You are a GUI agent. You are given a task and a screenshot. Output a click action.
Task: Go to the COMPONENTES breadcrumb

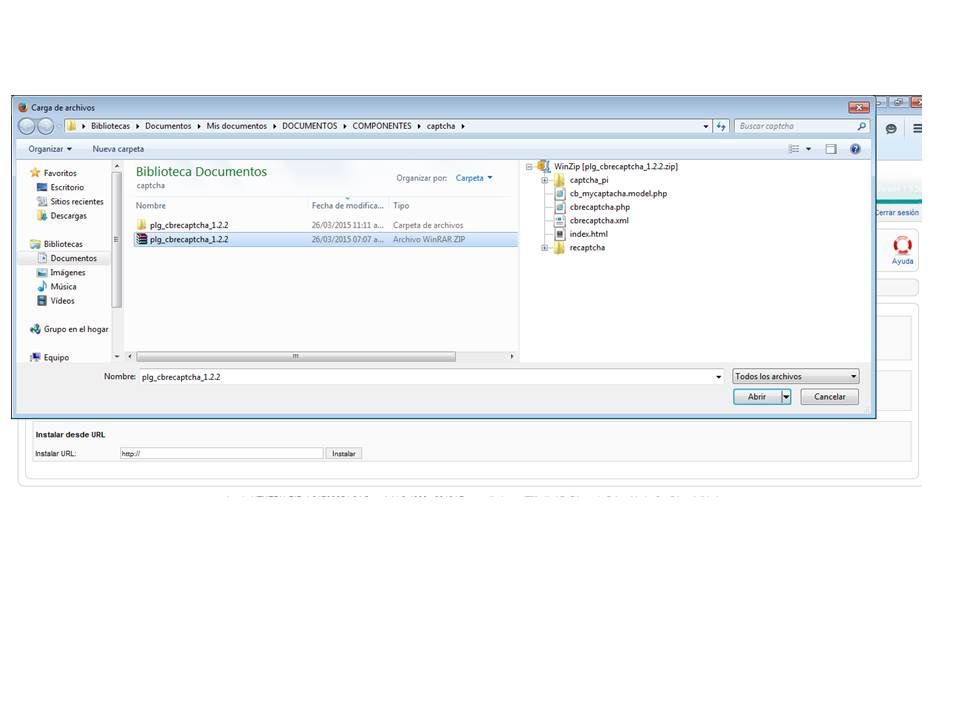click(x=381, y=126)
